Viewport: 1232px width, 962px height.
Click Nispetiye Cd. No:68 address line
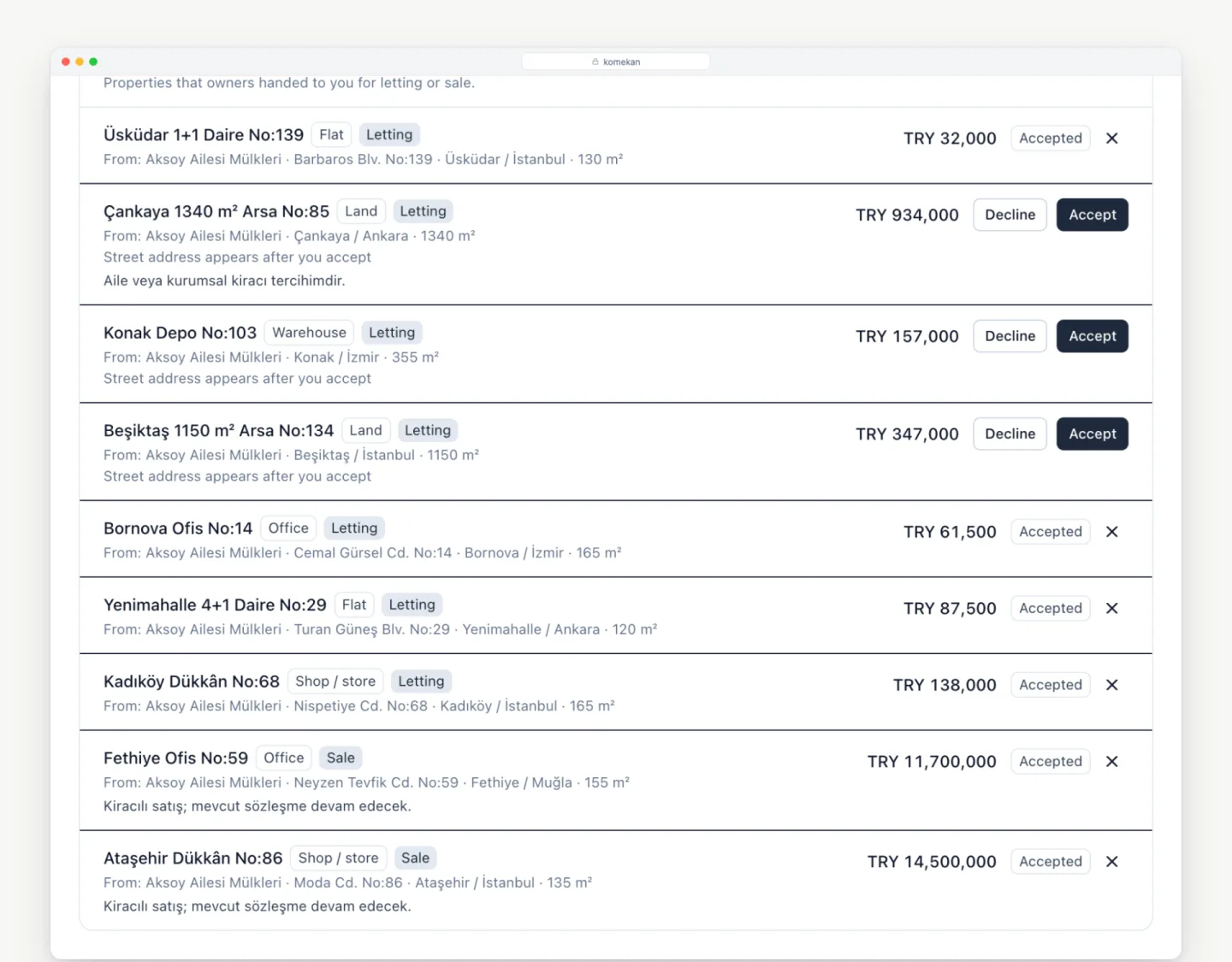(358, 705)
